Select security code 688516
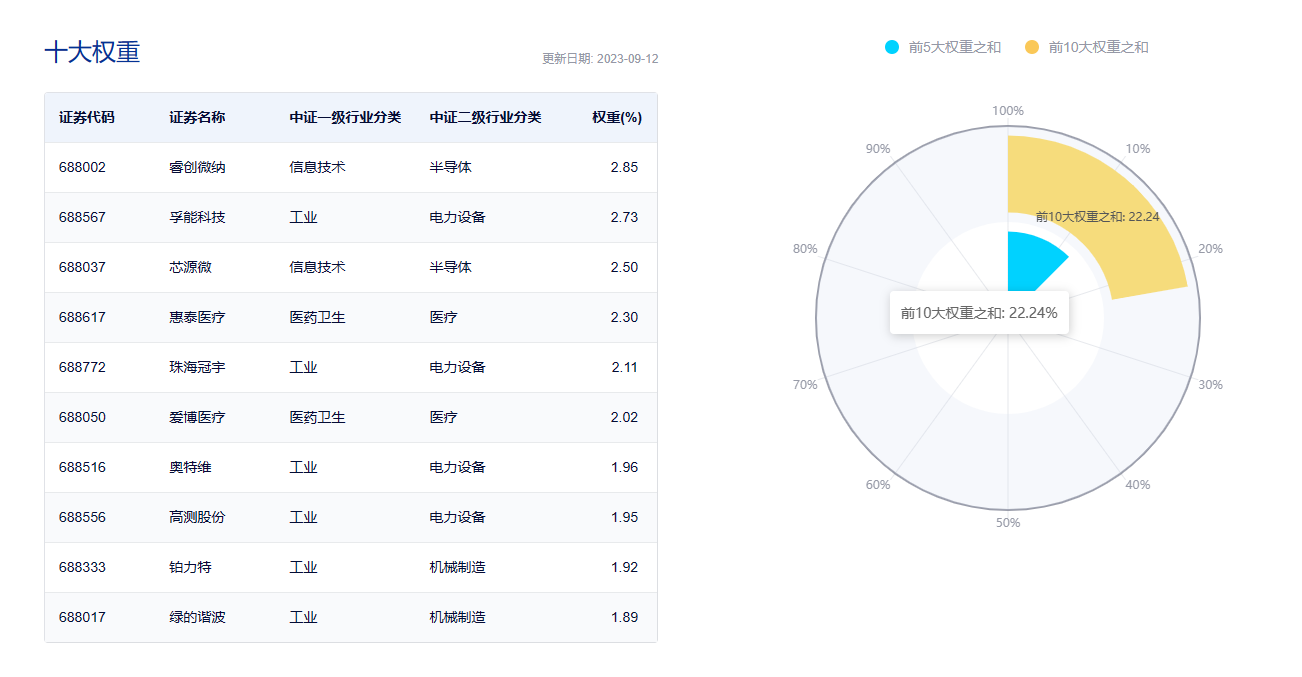The width and height of the screenshot is (1302, 677). point(82,467)
